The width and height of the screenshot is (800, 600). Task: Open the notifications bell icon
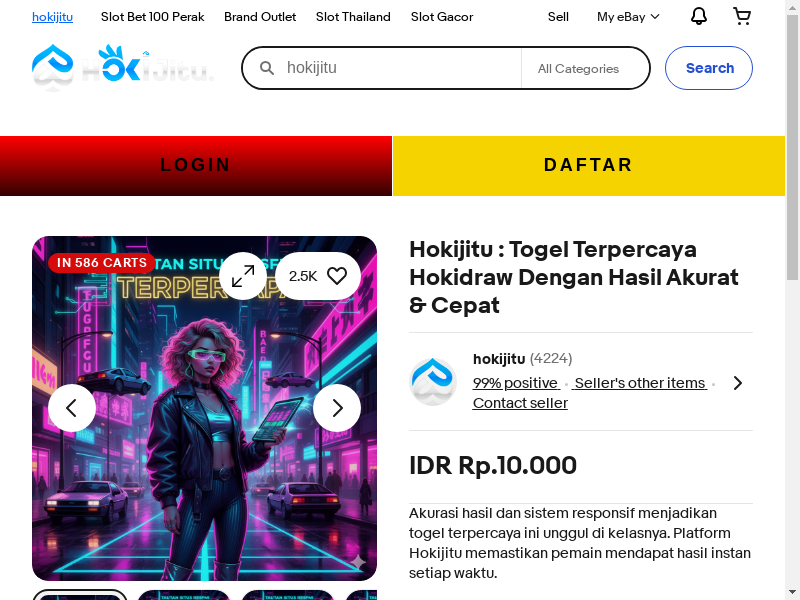(x=698, y=16)
